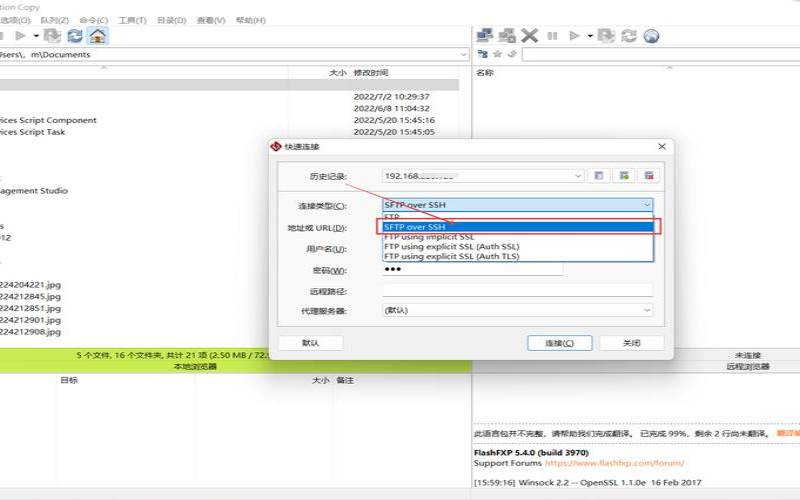The height and width of the screenshot is (500, 800).
Task: Click the remote pane pause icon
Action: point(552,36)
